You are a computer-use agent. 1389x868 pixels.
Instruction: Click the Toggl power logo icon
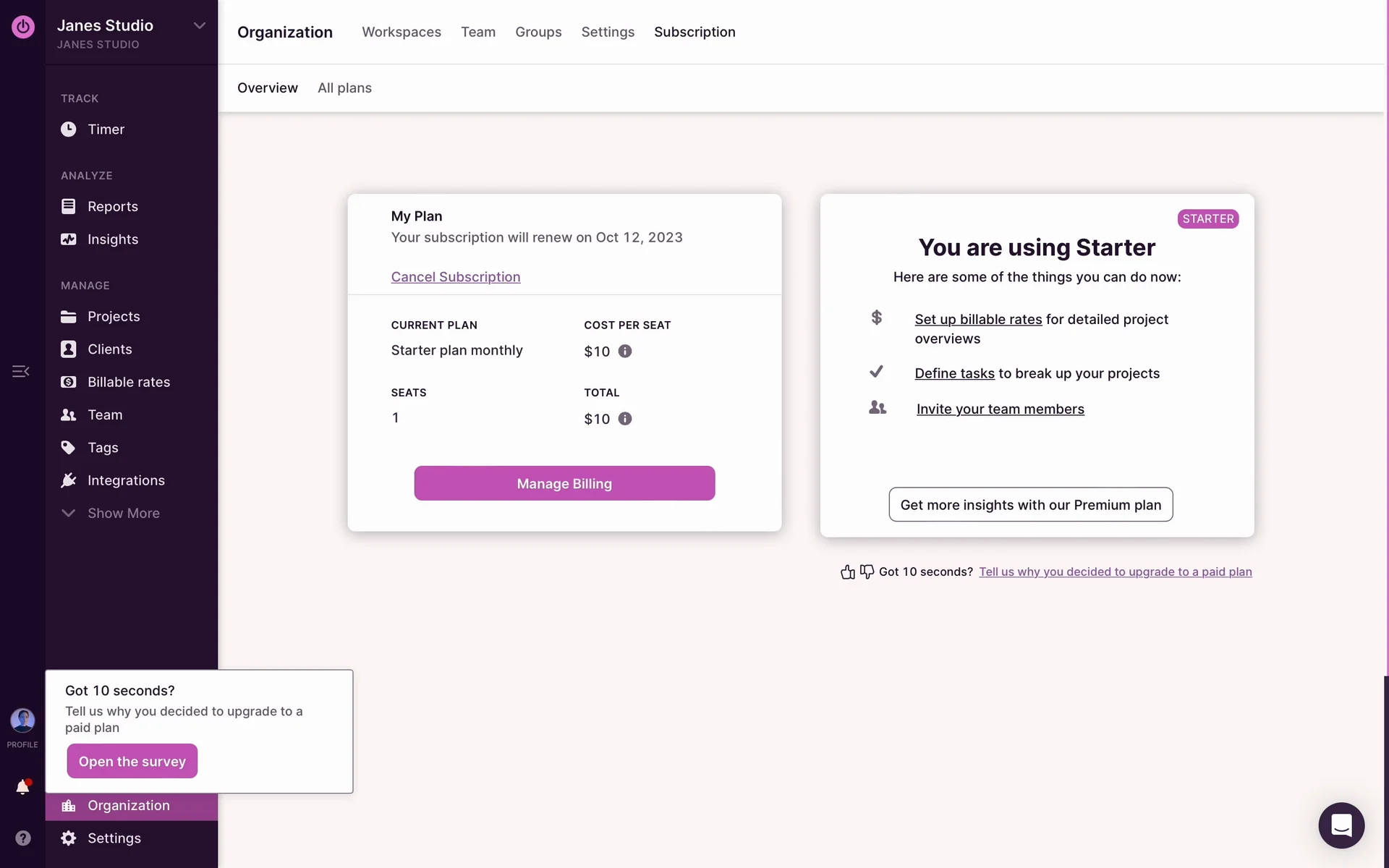22,27
